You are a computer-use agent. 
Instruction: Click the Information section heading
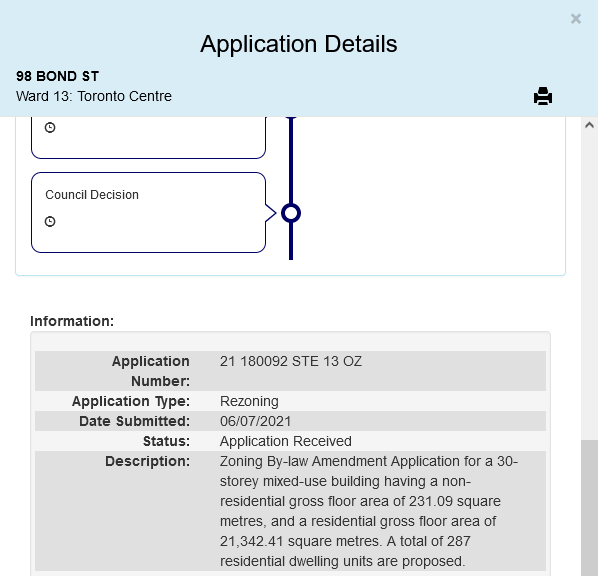[x=72, y=321]
